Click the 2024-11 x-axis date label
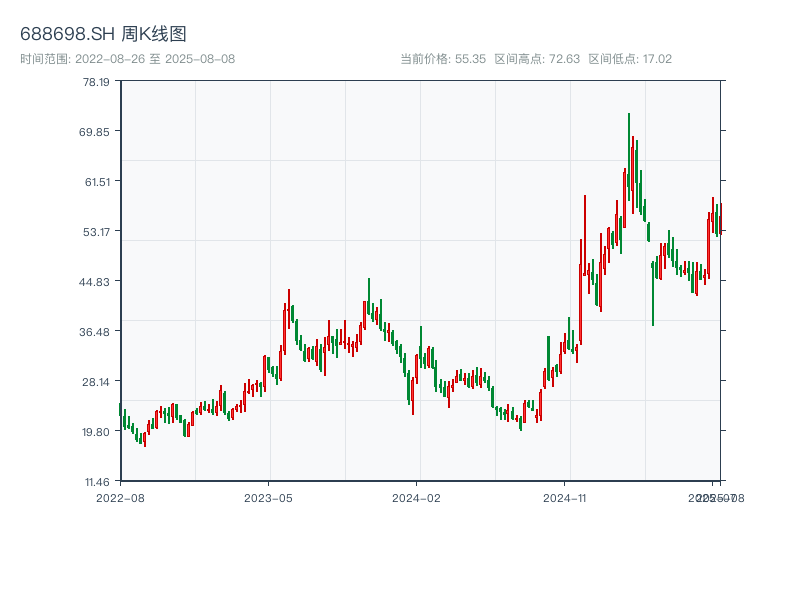The height and width of the screenshot is (600, 800). pyautogui.click(x=566, y=497)
